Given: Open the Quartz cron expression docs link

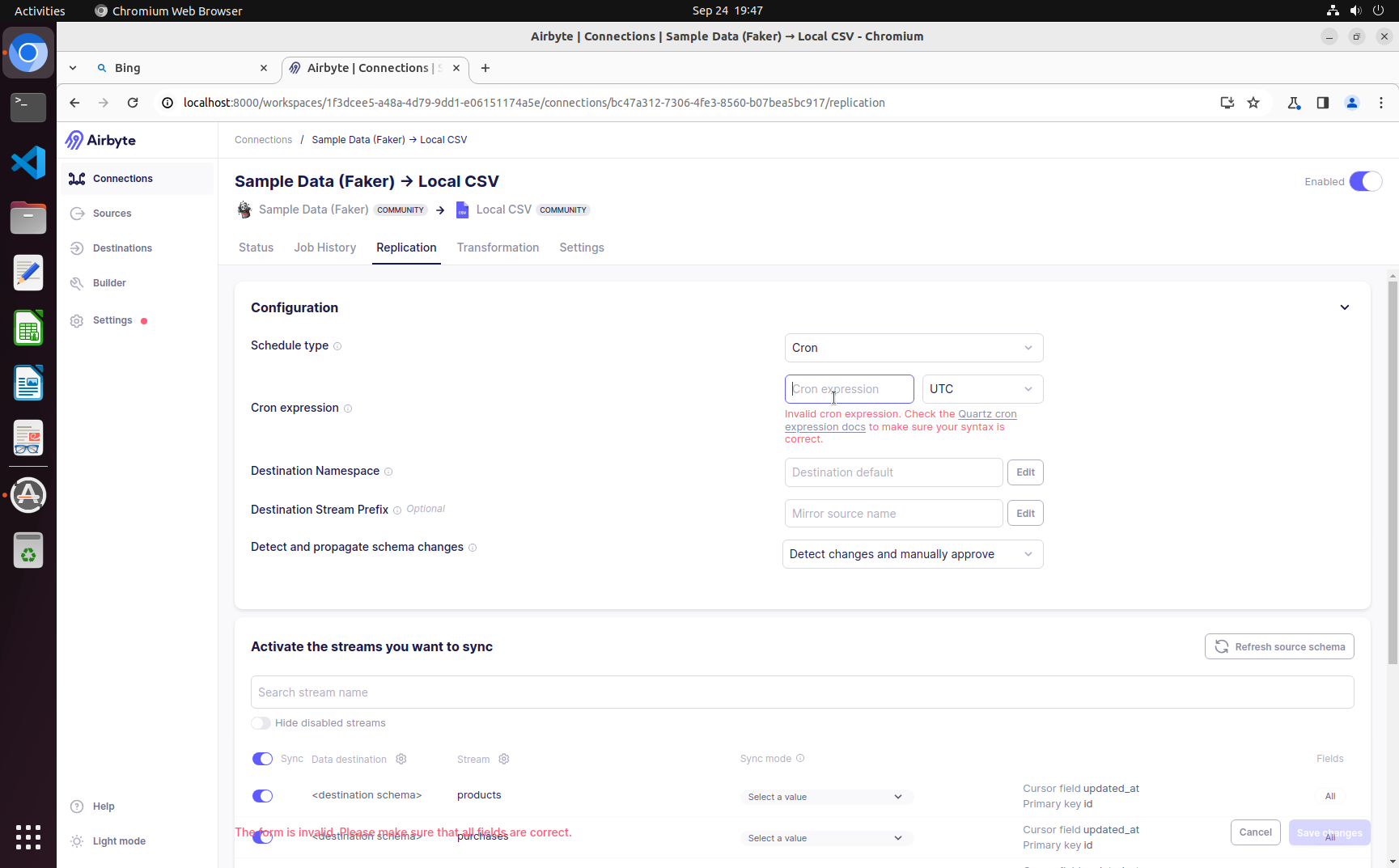Looking at the screenshot, I should tap(986, 414).
